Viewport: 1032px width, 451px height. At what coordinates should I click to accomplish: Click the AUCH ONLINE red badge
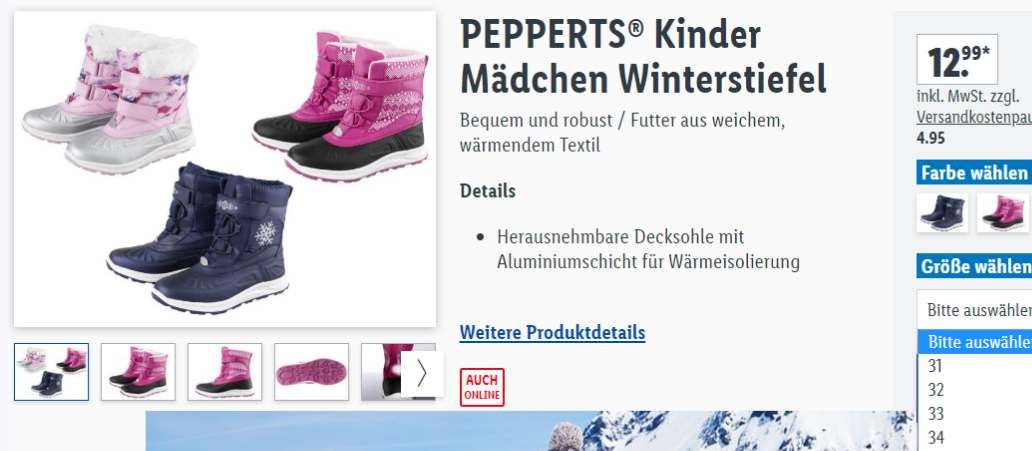coord(482,387)
